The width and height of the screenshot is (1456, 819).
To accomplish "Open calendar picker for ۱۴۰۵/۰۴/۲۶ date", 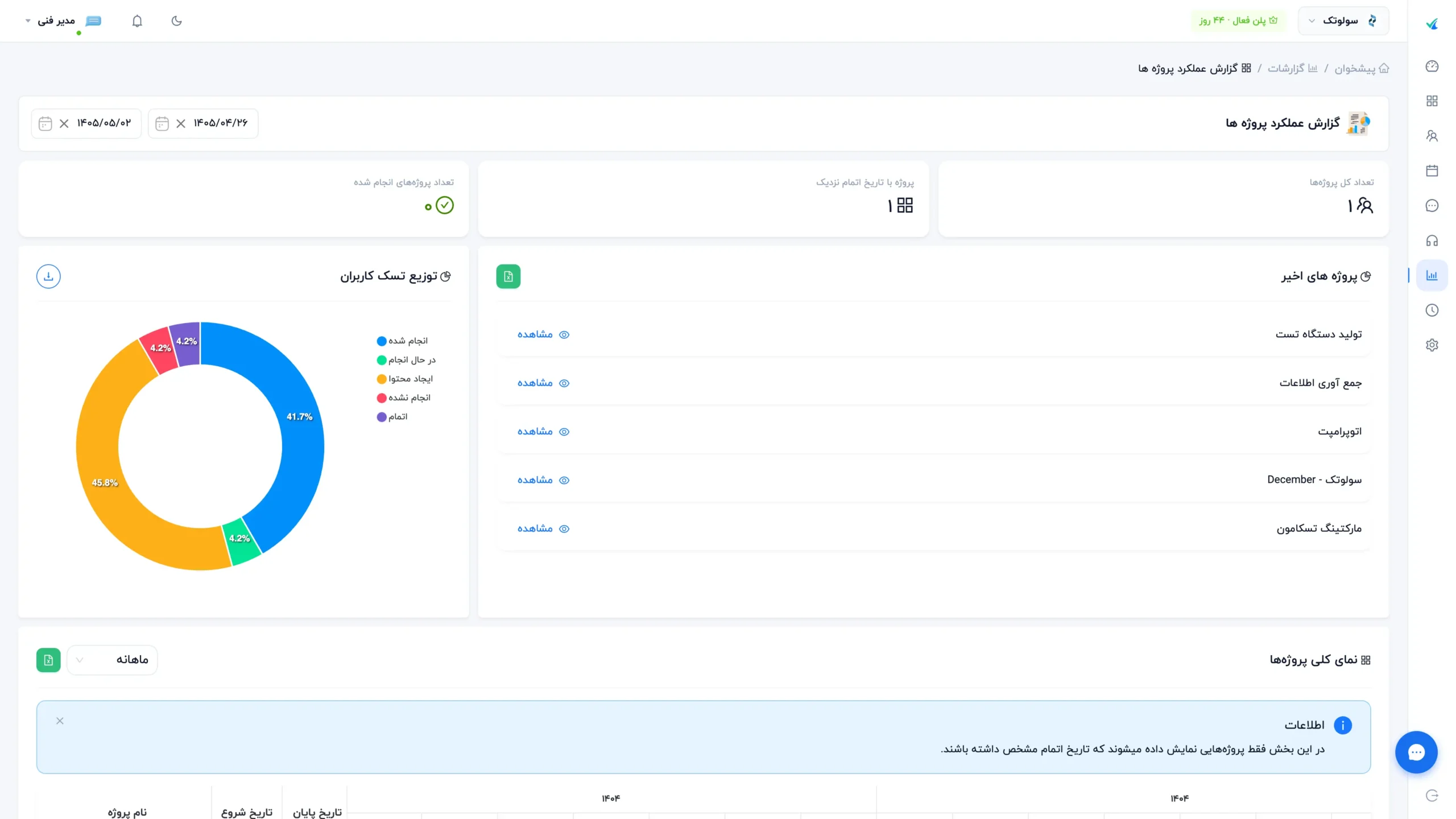I will [x=162, y=123].
